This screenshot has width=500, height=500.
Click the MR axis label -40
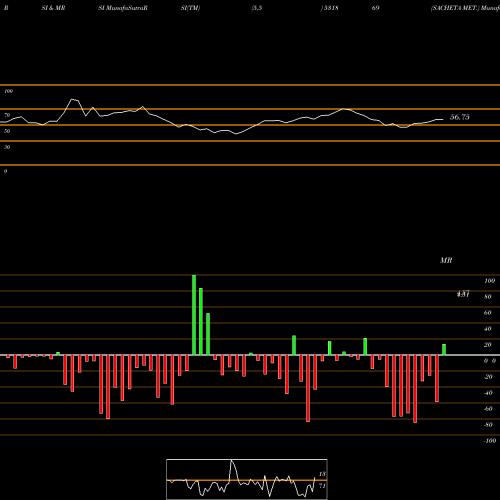pos(488,393)
